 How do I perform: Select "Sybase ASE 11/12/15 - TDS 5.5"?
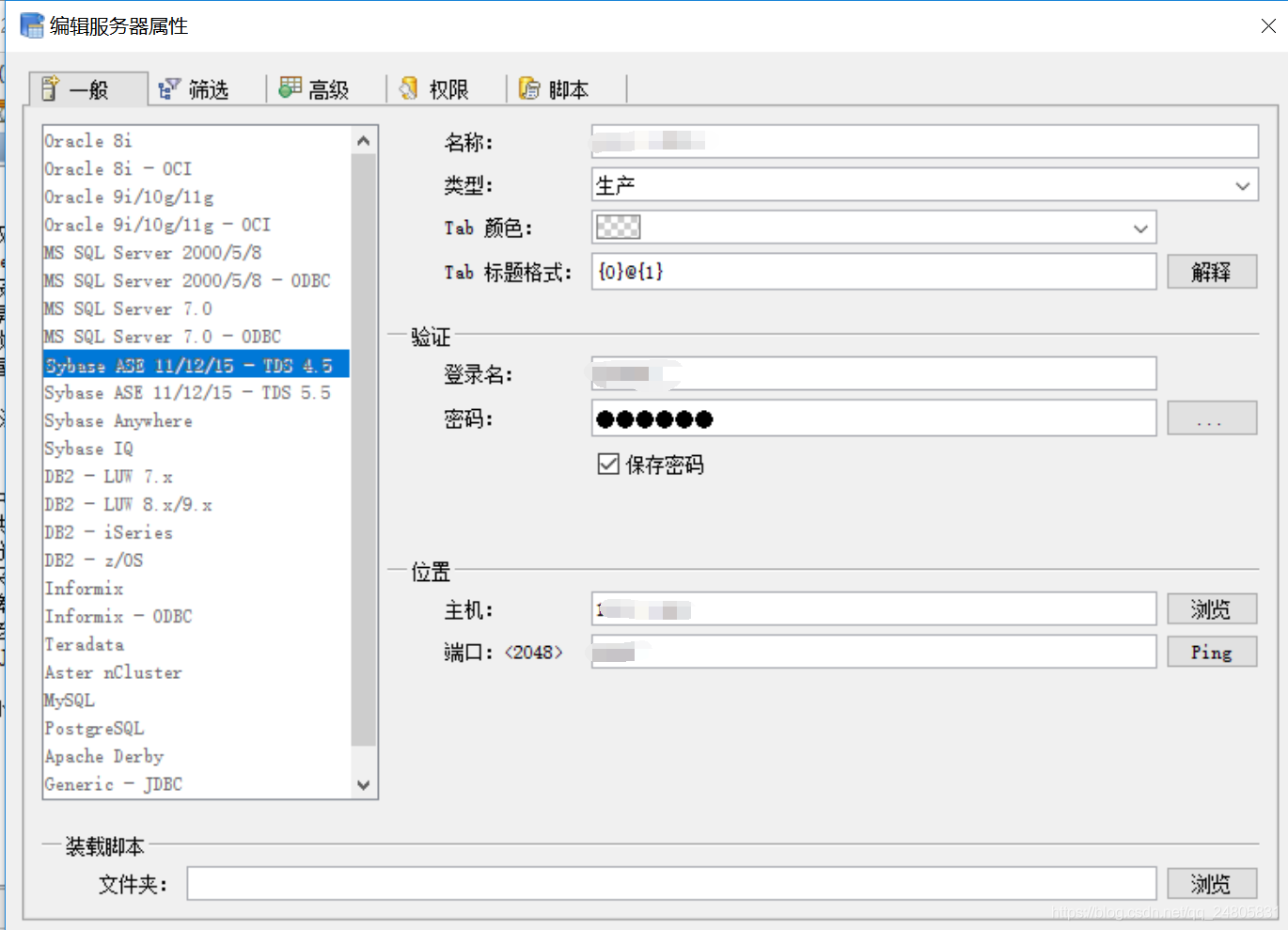(x=196, y=393)
